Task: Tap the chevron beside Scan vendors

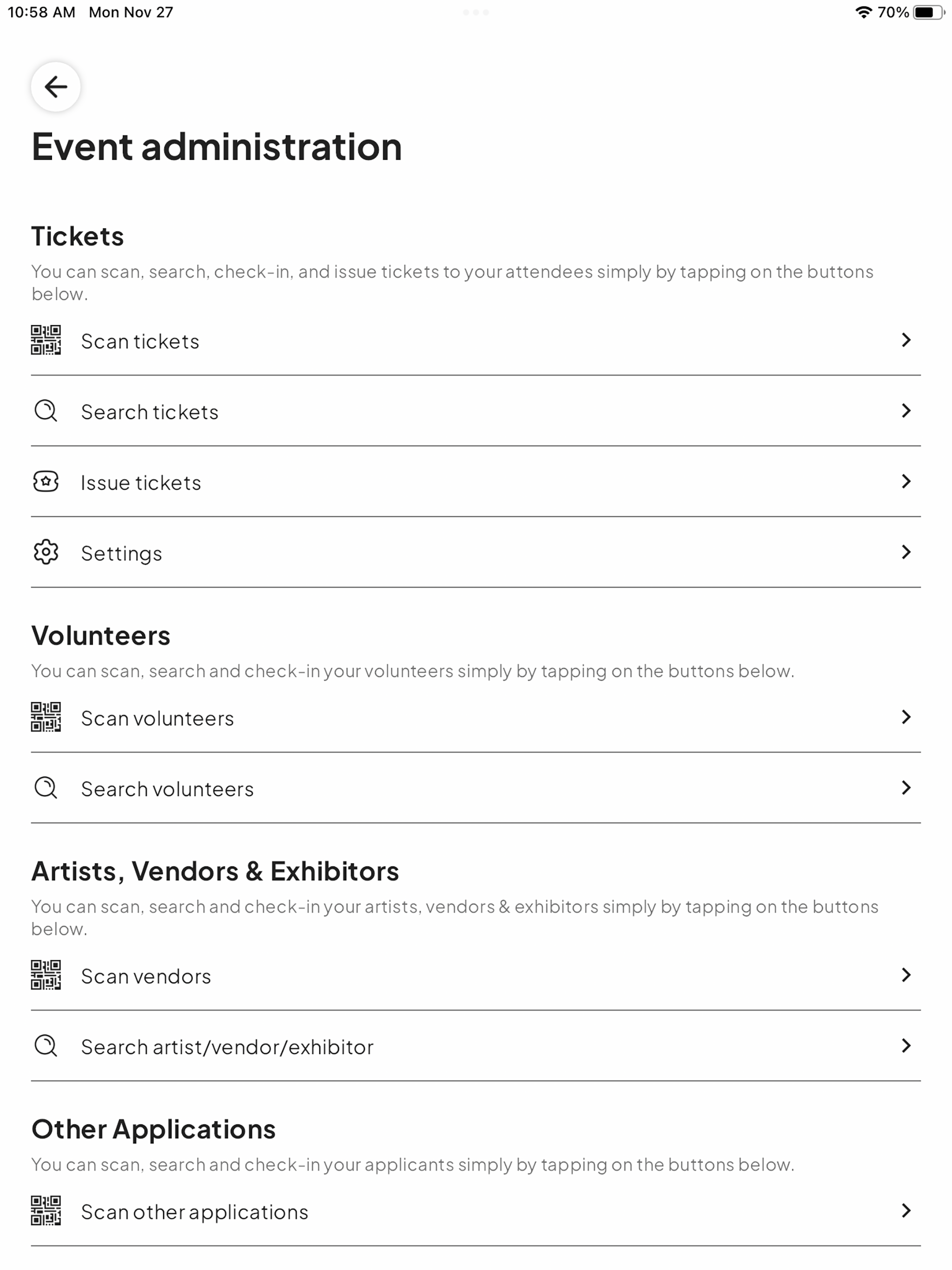Action: [x=906, y=975]
